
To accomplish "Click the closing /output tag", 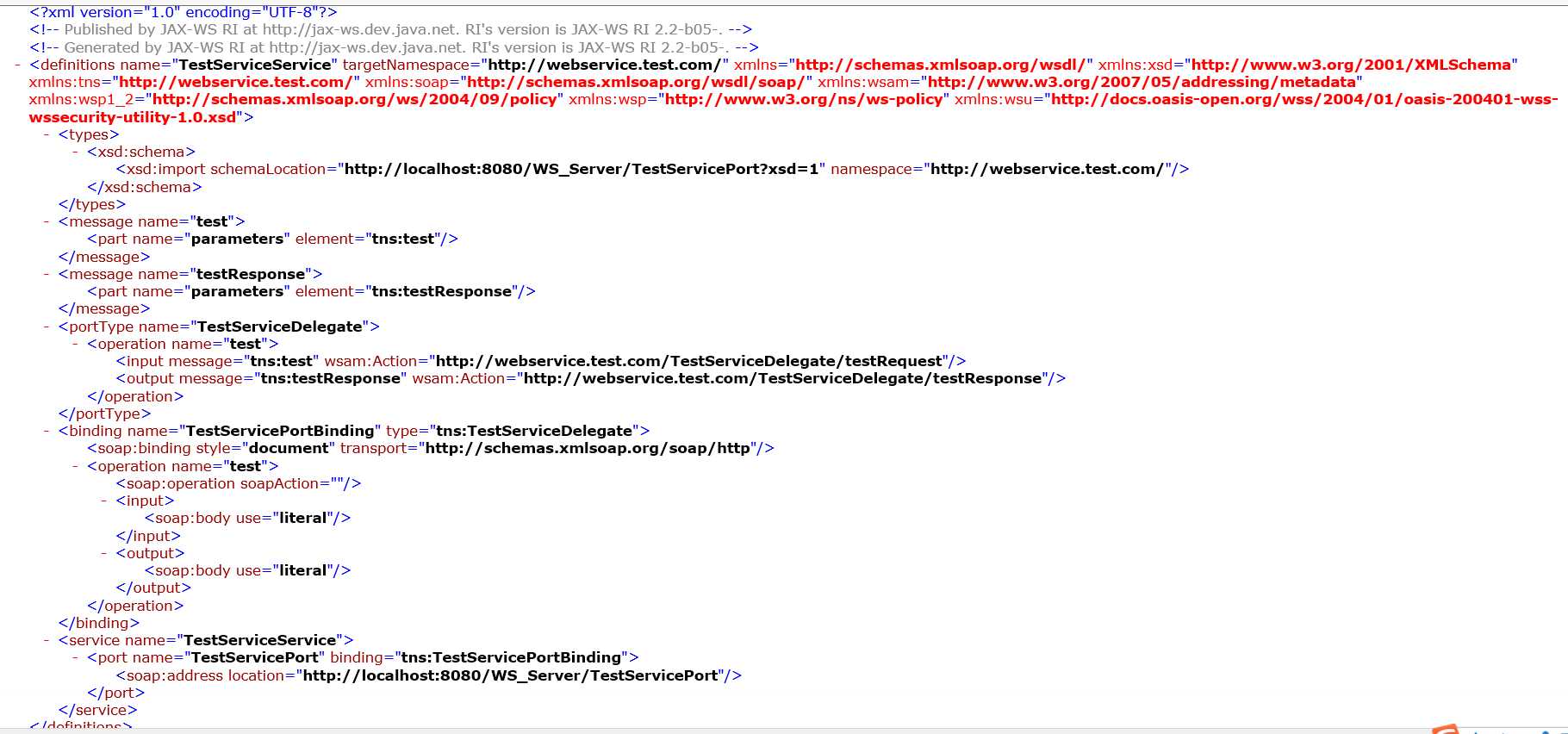I will 153,588.
